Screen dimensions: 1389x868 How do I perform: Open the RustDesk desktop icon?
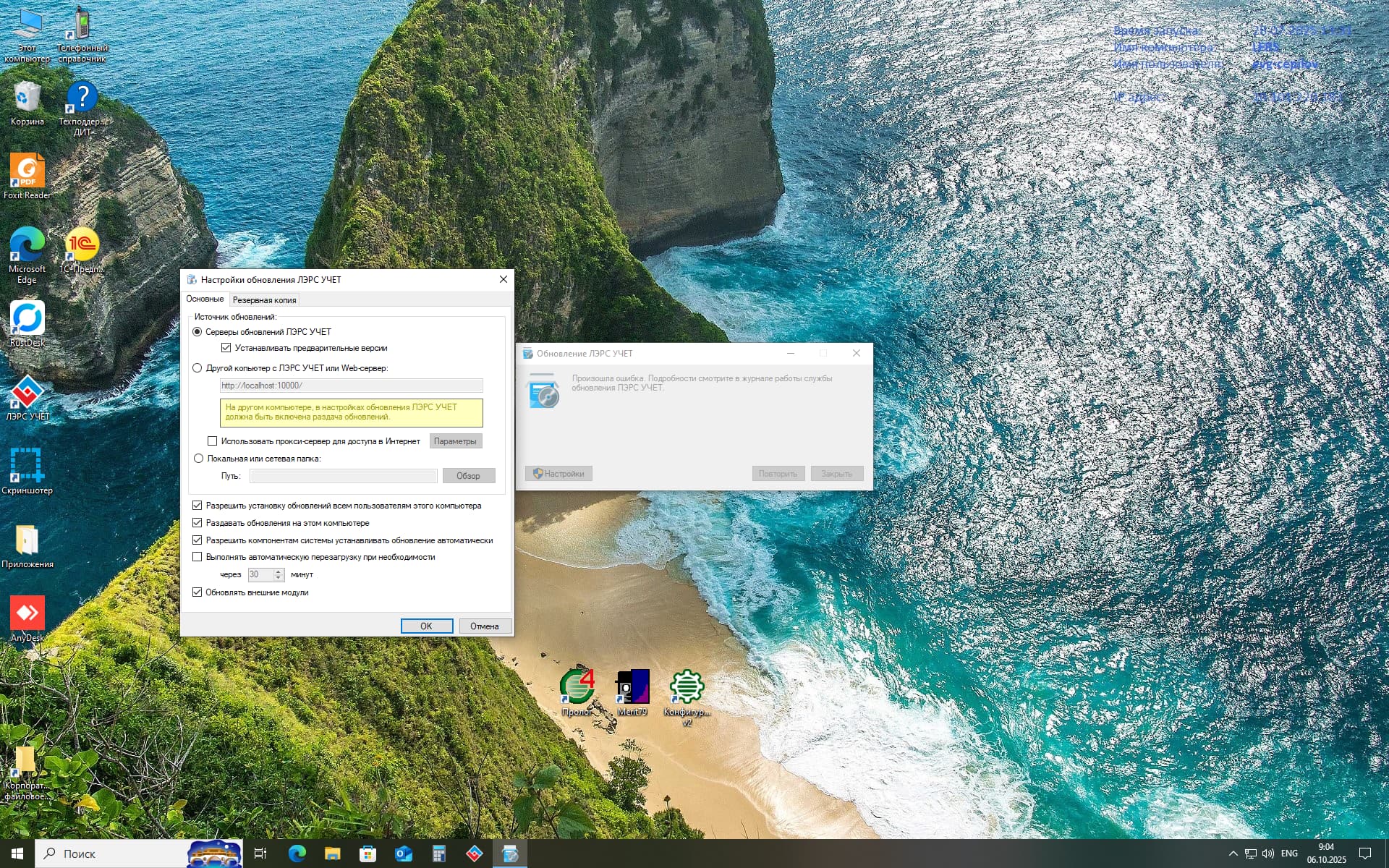pyautogui.click(x=27, y=320)
